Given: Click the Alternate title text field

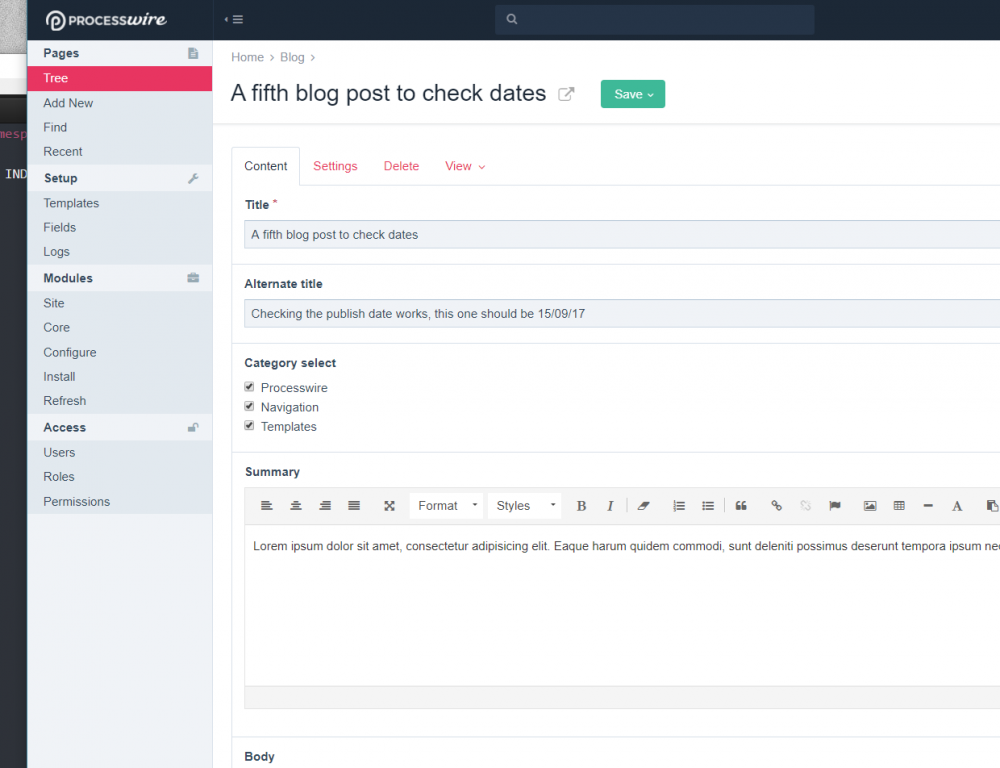Looking at the screenshot, I should click(x=620, y=314).
